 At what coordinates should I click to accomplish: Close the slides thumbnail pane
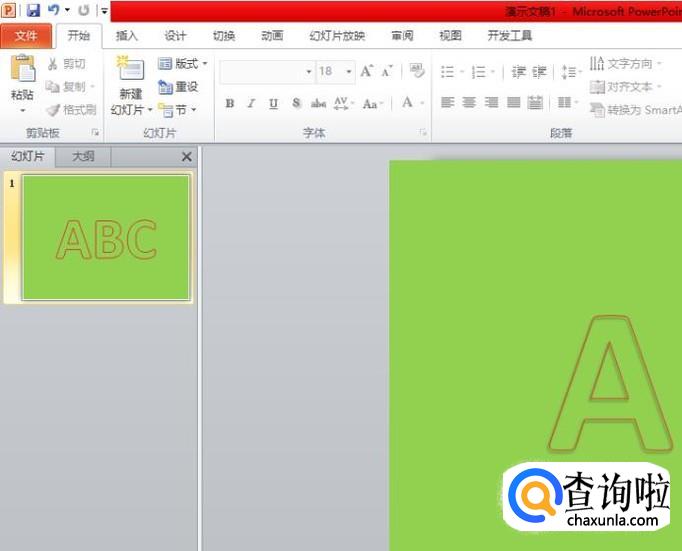(186, 157)
